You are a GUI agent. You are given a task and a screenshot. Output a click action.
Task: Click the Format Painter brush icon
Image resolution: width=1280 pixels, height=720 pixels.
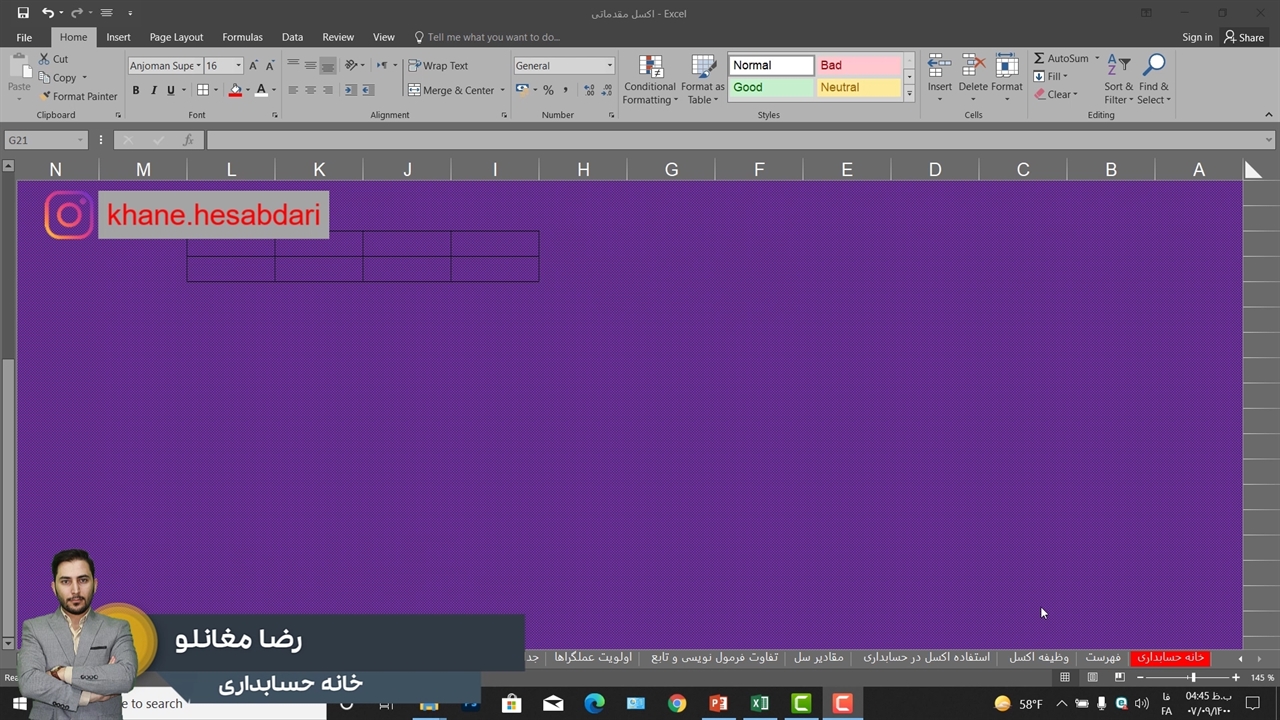pyautogui.click(x=45, y=97)
